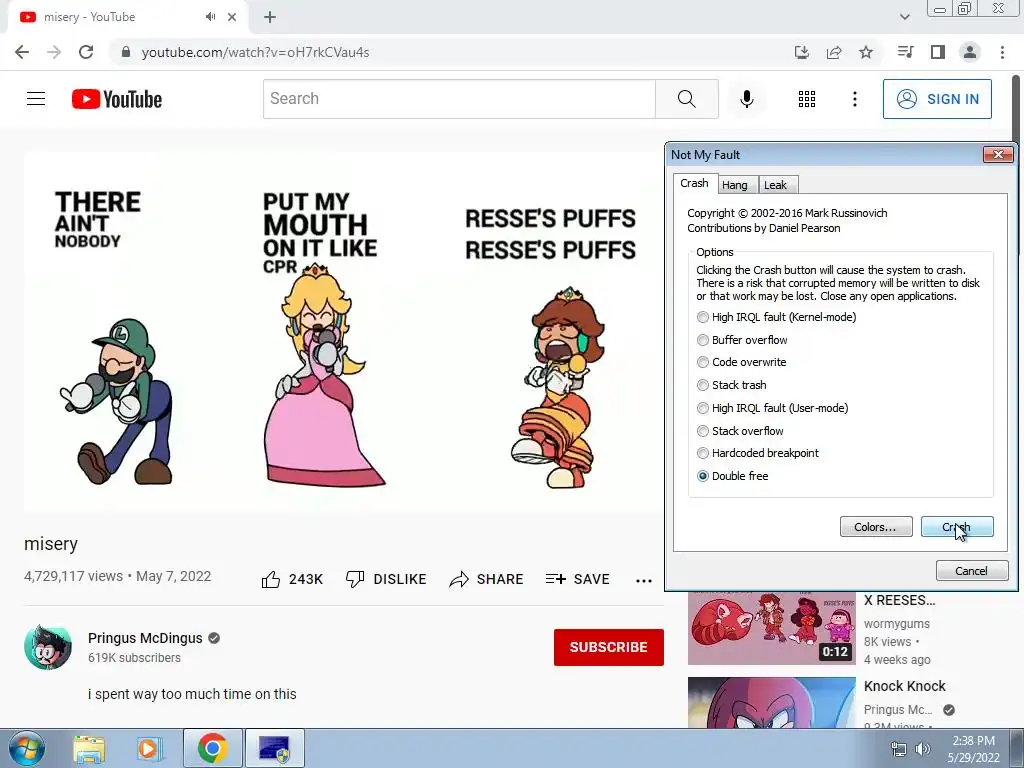Open Windows Media Player from taskbar
1024x768 pixels.
tap(149, 749)
